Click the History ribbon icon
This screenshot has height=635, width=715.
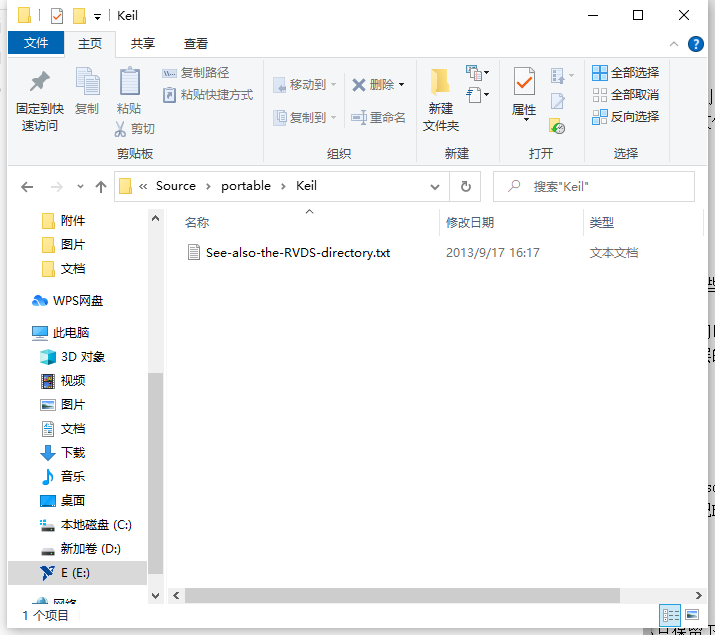point(557,126)
